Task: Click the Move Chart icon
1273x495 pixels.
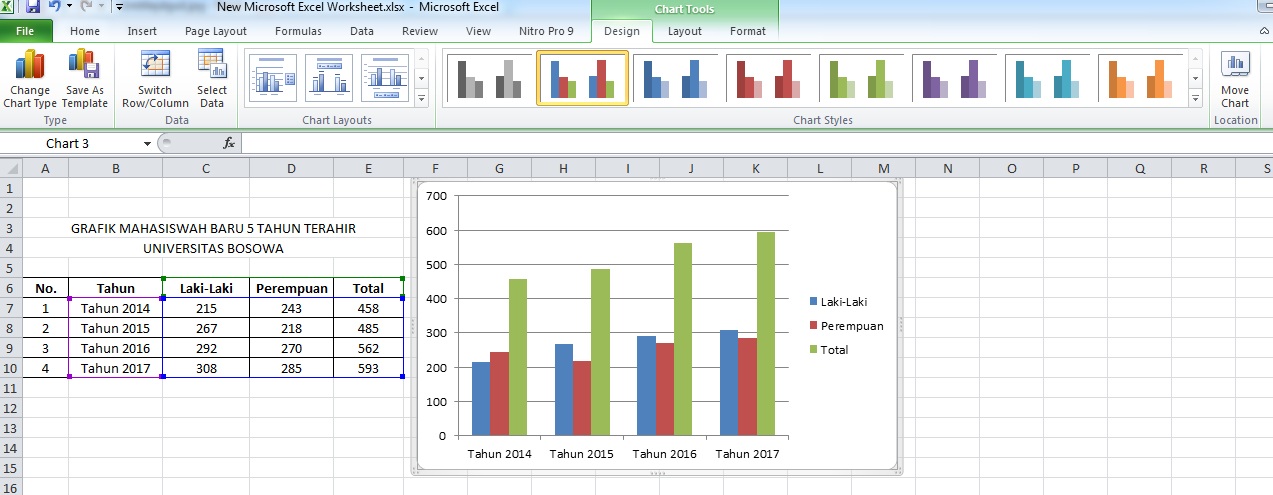Action: [1235, 80]
